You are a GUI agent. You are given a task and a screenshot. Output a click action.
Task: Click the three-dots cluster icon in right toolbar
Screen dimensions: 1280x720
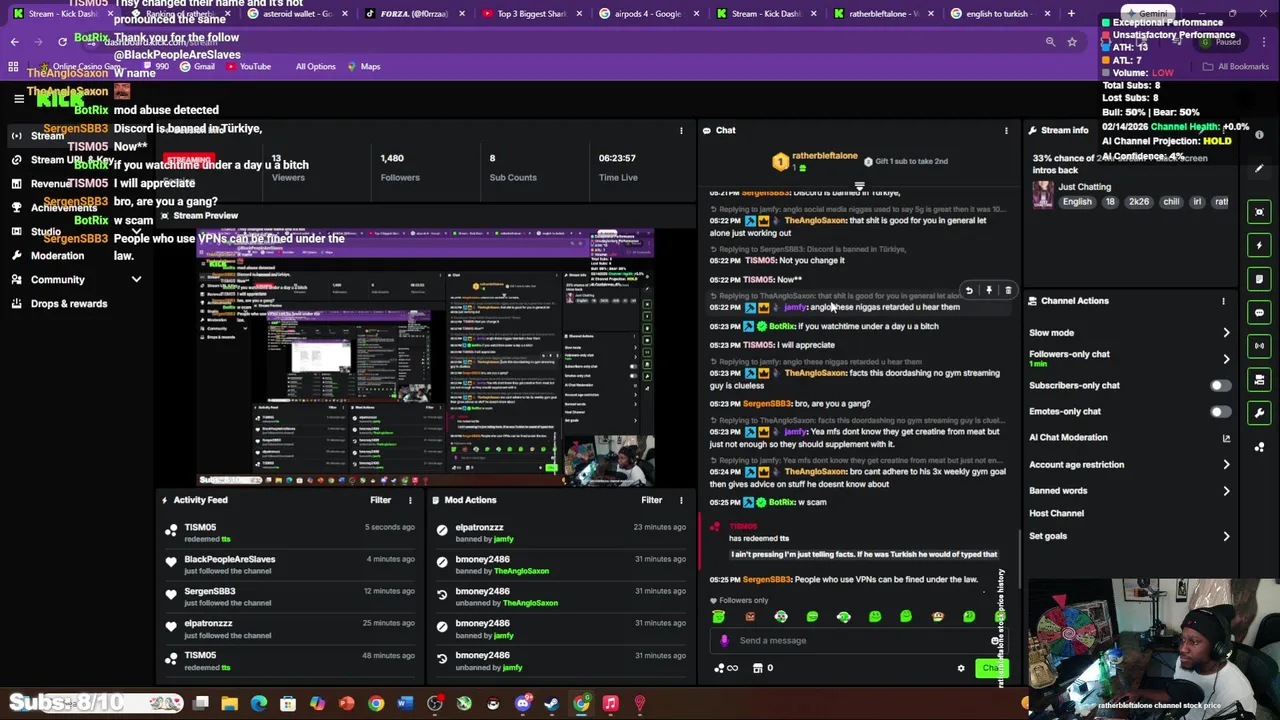pyautogui.click(x=1259, y=447)
